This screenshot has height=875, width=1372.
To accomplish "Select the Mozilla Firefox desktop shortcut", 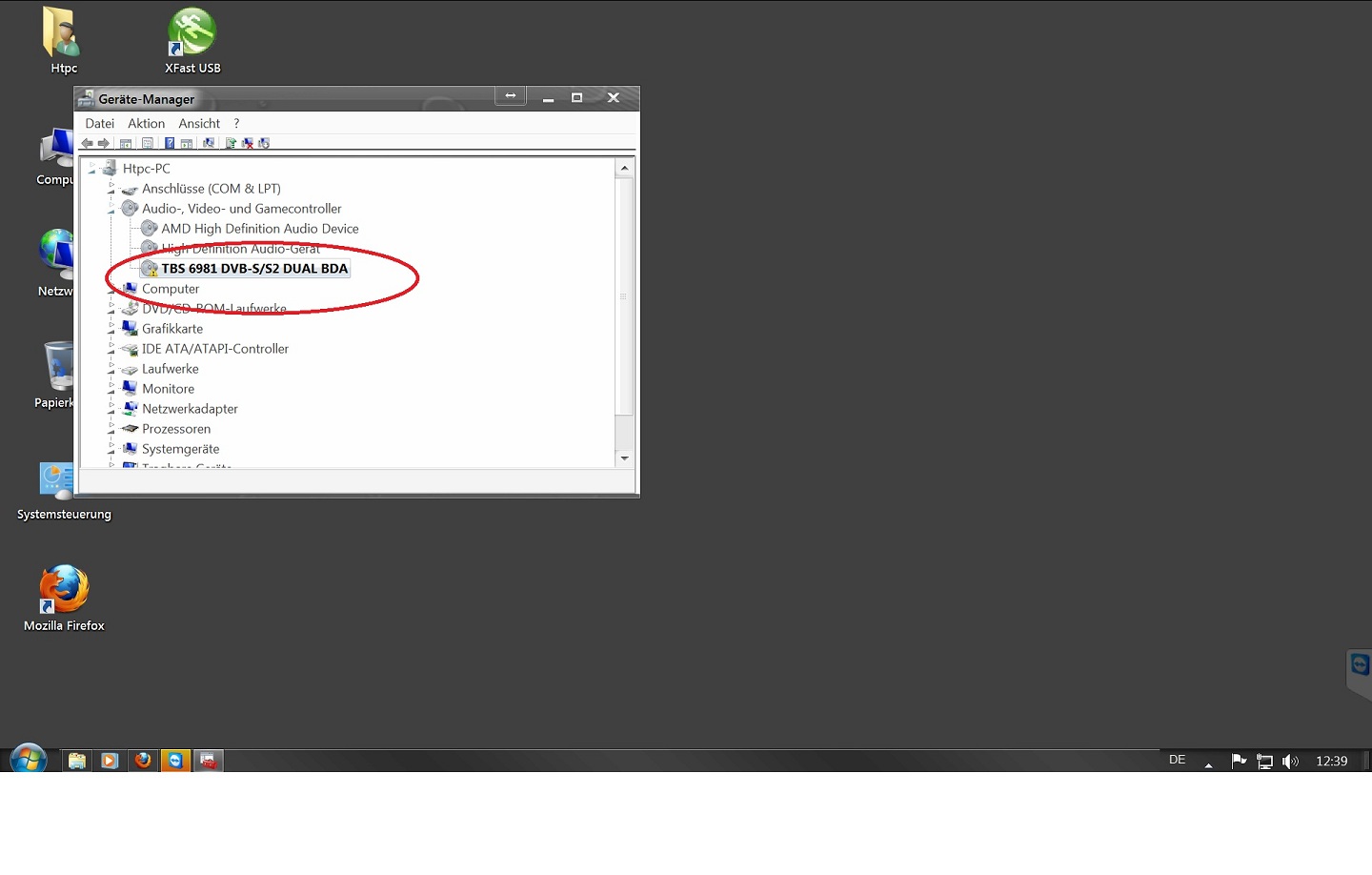I will [x=64, y=599].
